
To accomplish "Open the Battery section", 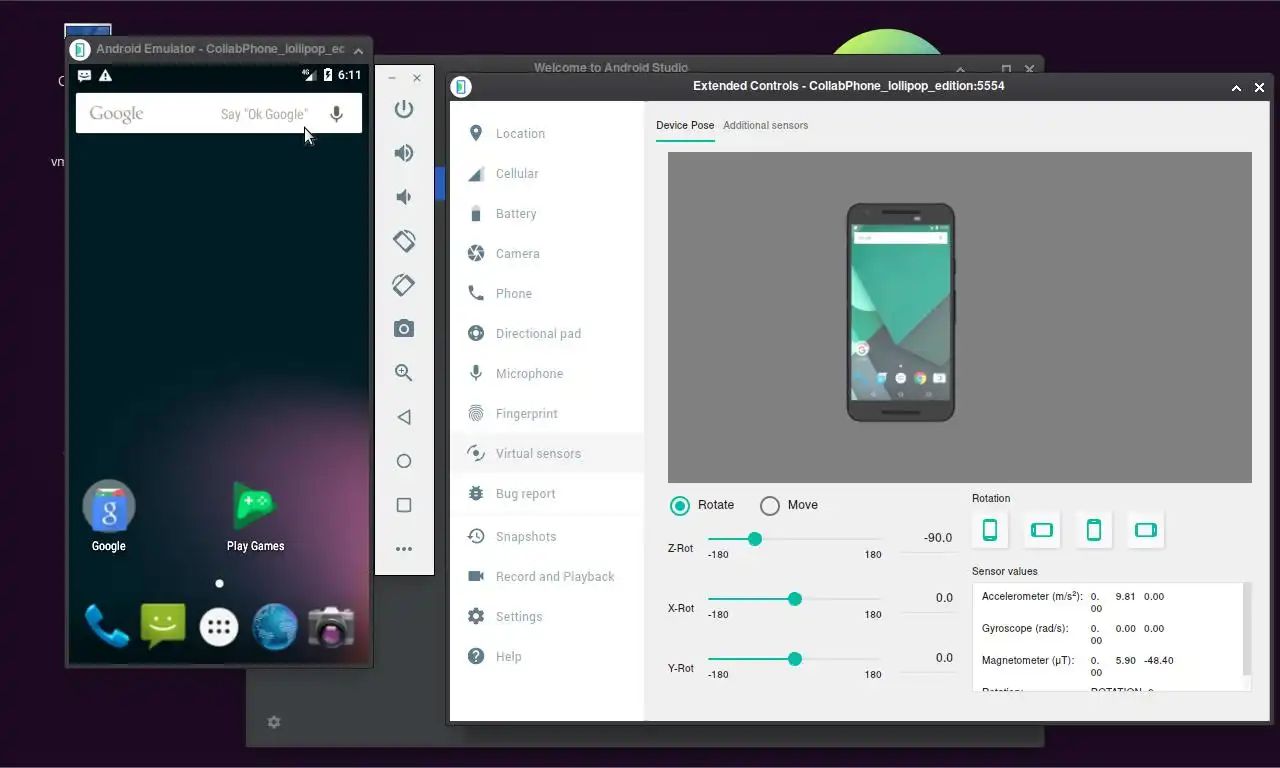I will click(547, 214).
